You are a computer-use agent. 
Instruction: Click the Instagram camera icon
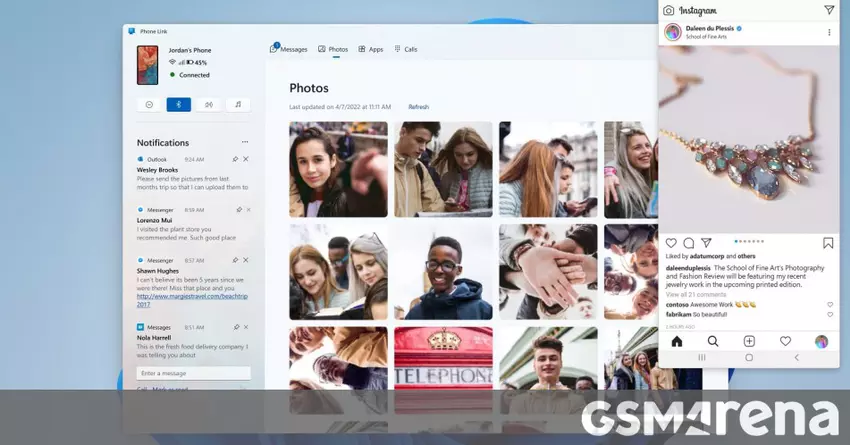(x=669, y=10)
